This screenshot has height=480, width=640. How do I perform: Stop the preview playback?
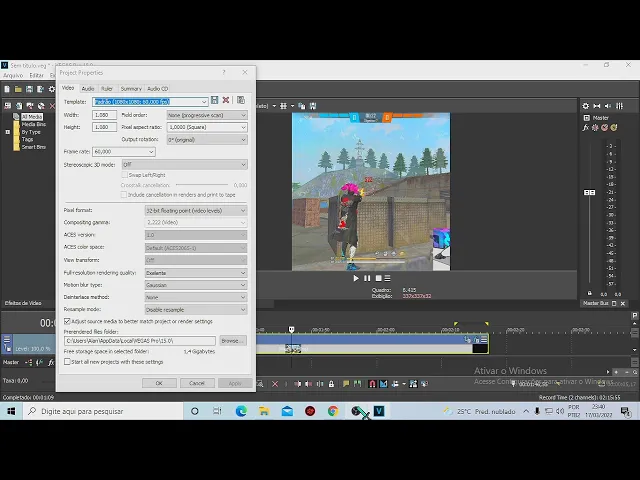click(x=378, y=278)
